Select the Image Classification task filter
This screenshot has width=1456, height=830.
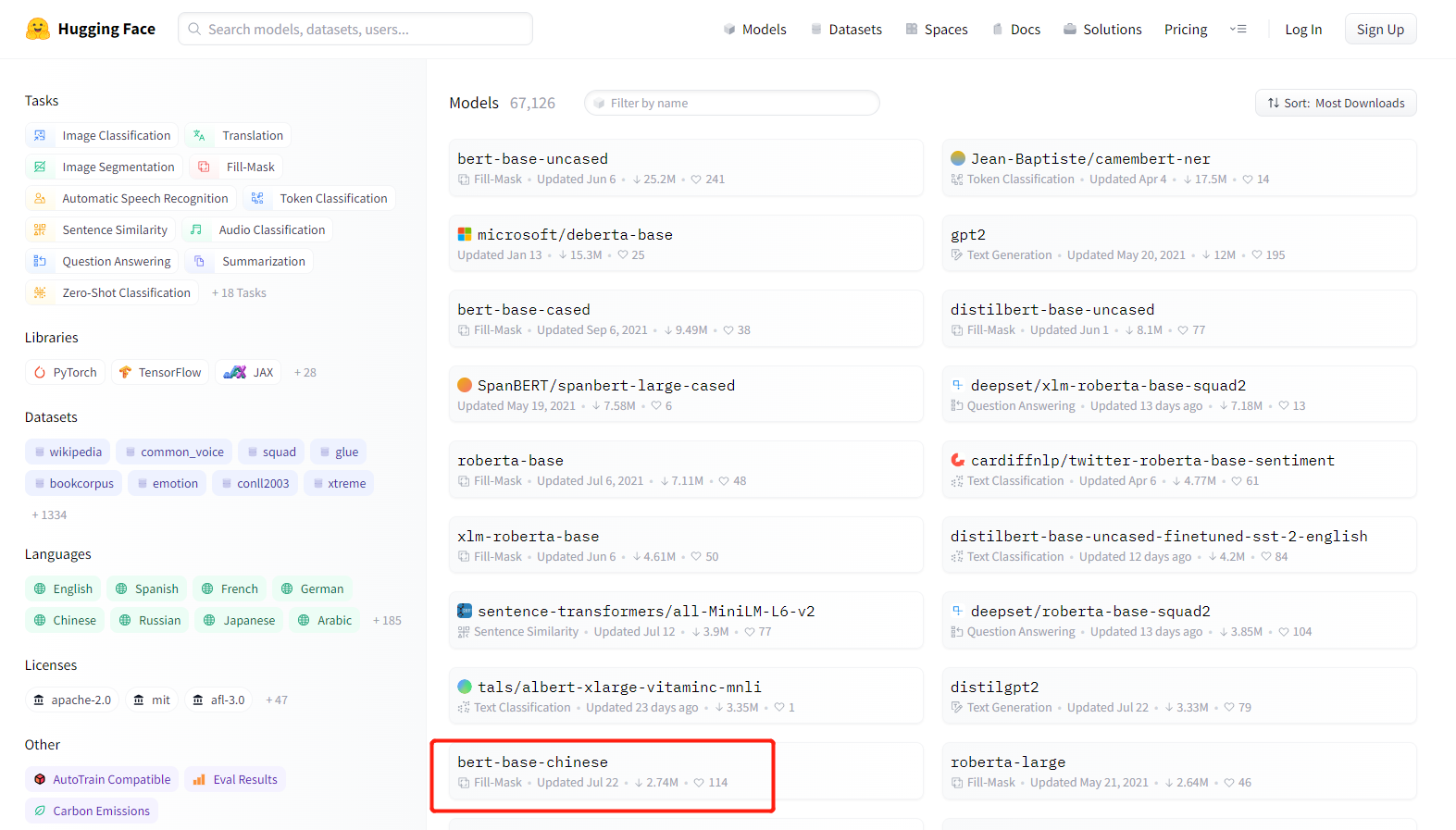[103, 136]
